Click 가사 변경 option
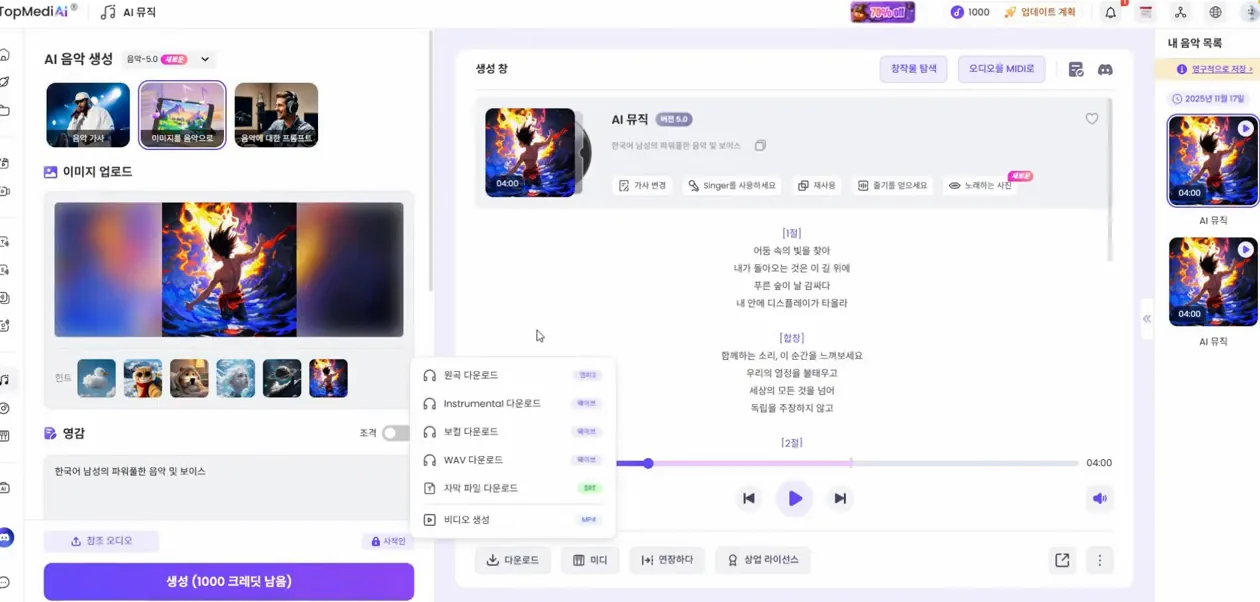The width and height of the screenshot is (1260, 602). click(x=642, y=186)
